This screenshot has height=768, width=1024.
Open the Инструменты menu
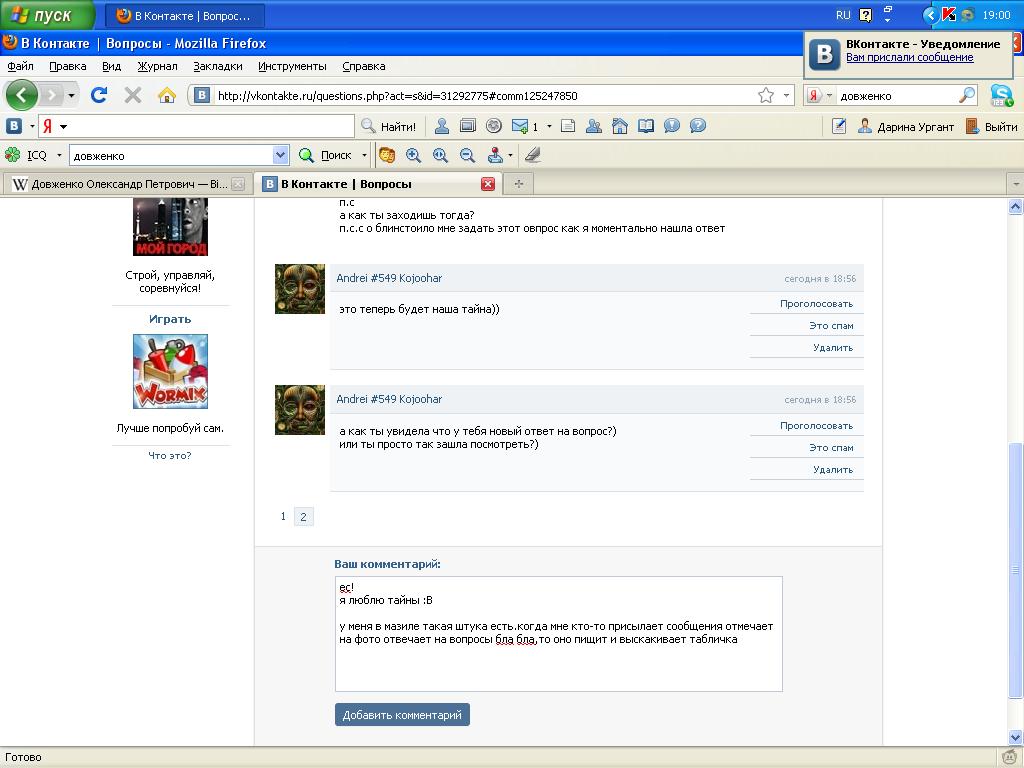(x=292, y=66)
